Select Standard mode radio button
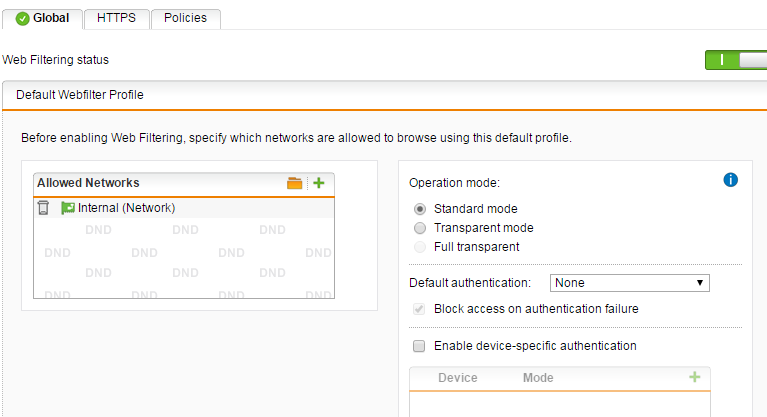Screen dimensions: 767x417 pos(420,209)
